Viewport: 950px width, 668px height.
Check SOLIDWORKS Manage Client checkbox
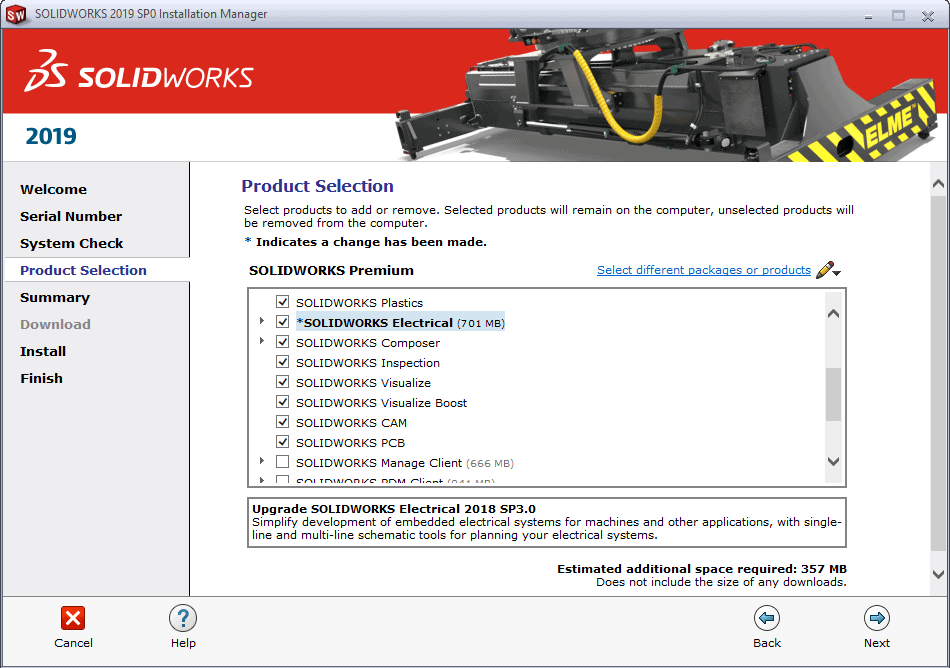coord(282,461)
